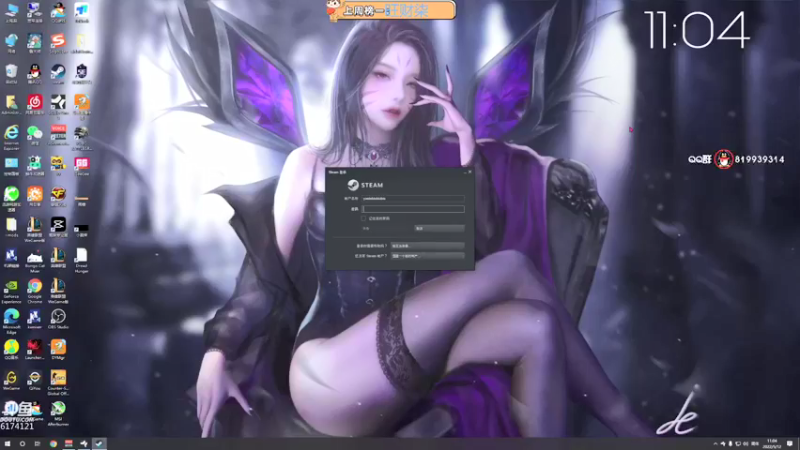Minimize the Steam login window
The image size is (800, 450).
tap(465, 172)
